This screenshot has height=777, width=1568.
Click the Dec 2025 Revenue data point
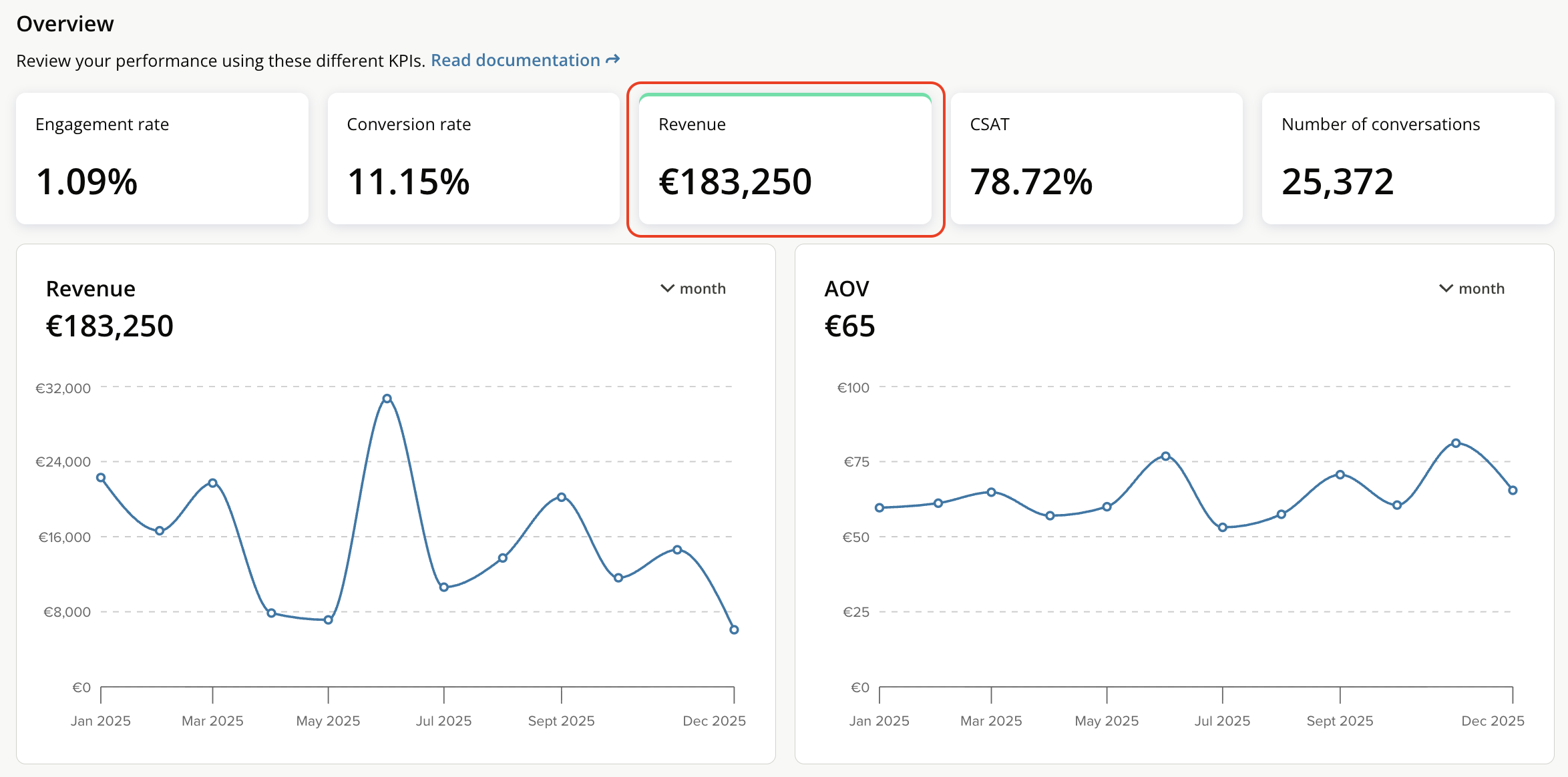734,629
